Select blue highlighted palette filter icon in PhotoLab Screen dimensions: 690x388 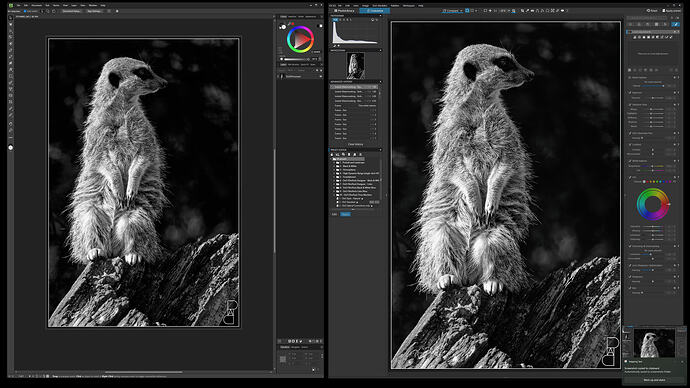point(676,24)
